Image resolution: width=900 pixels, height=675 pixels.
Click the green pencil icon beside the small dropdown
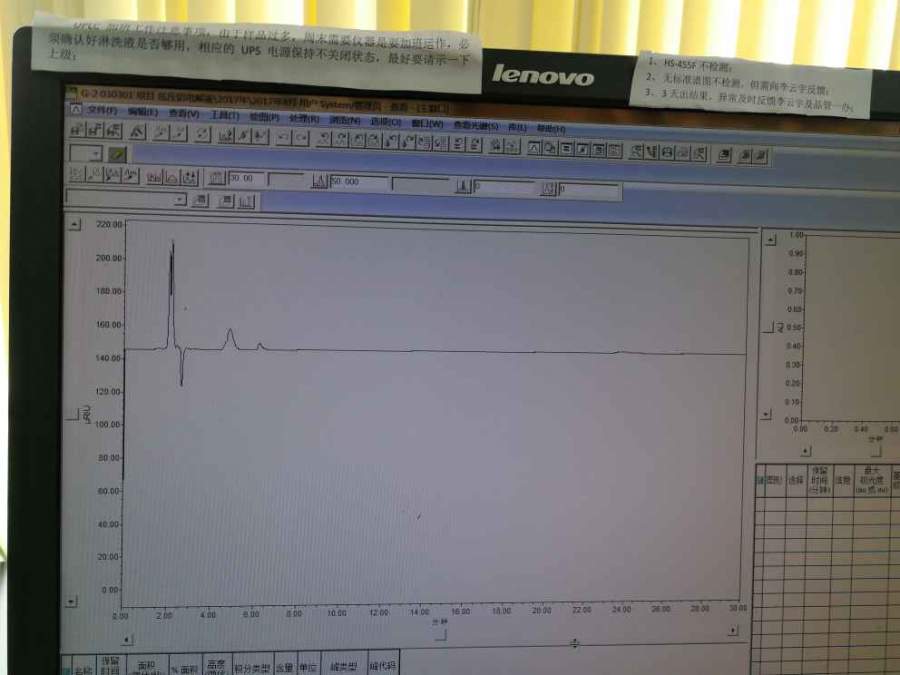pos(117,154)
